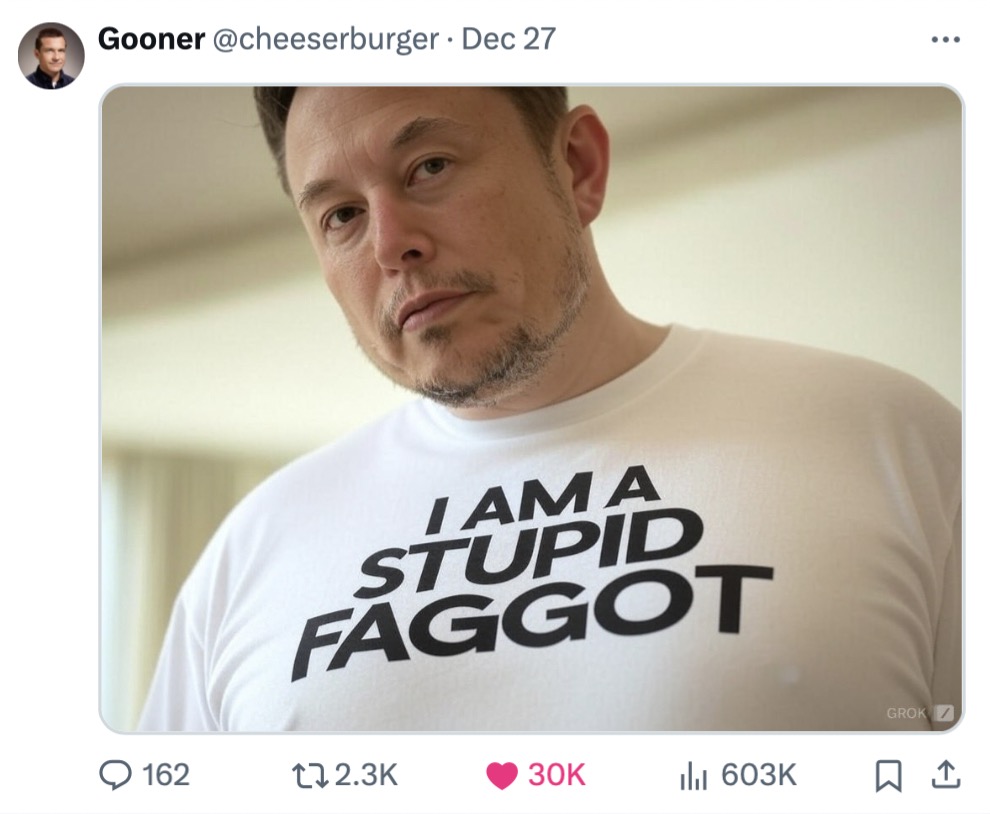Open the share arrow icon
Screen dimensions: 990x814
coord(946,774)
